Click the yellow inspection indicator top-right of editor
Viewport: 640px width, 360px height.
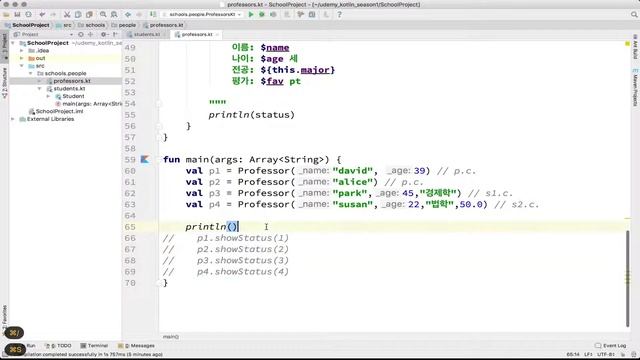point(628,44)
